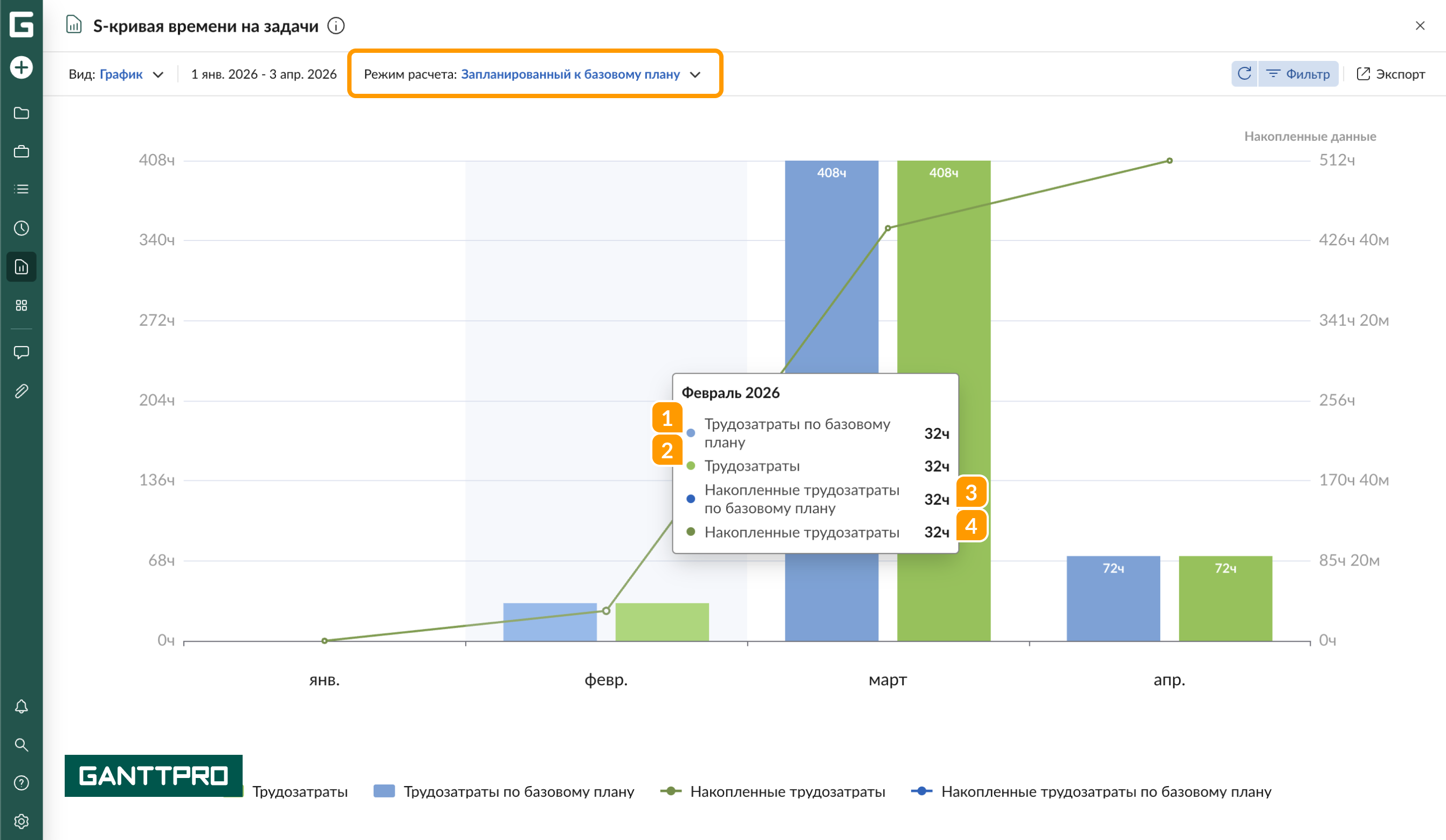Open the Режим расчета dropdown
The width and height of the screenshot is (1446, 840).
533,74
